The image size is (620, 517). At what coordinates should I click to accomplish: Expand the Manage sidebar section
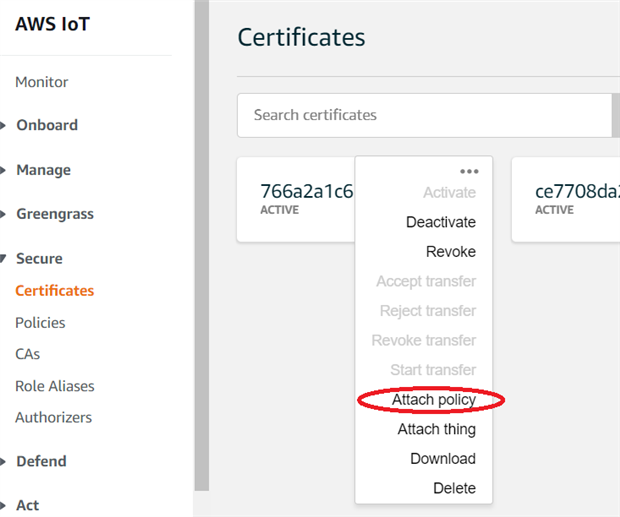[x=42, y=170]
